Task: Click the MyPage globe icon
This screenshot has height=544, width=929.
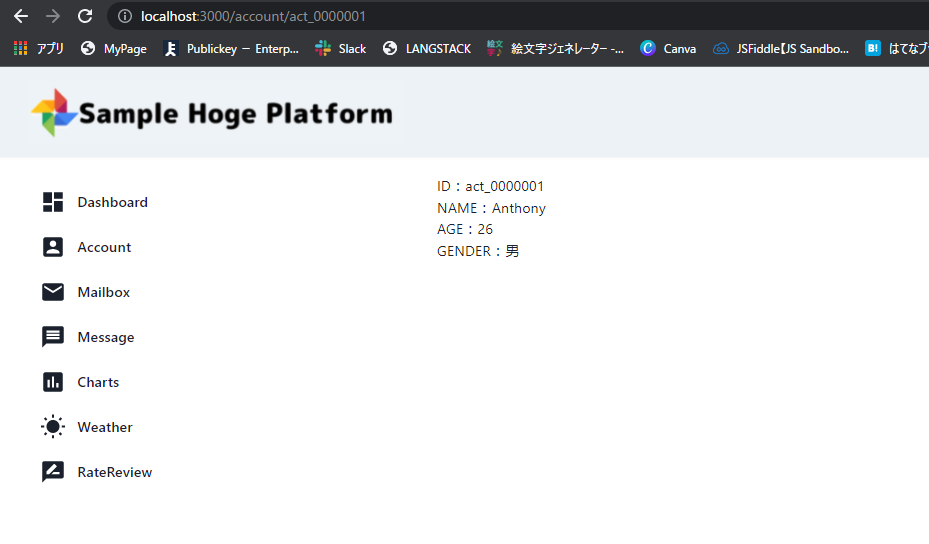Action: tap(88, 49)
